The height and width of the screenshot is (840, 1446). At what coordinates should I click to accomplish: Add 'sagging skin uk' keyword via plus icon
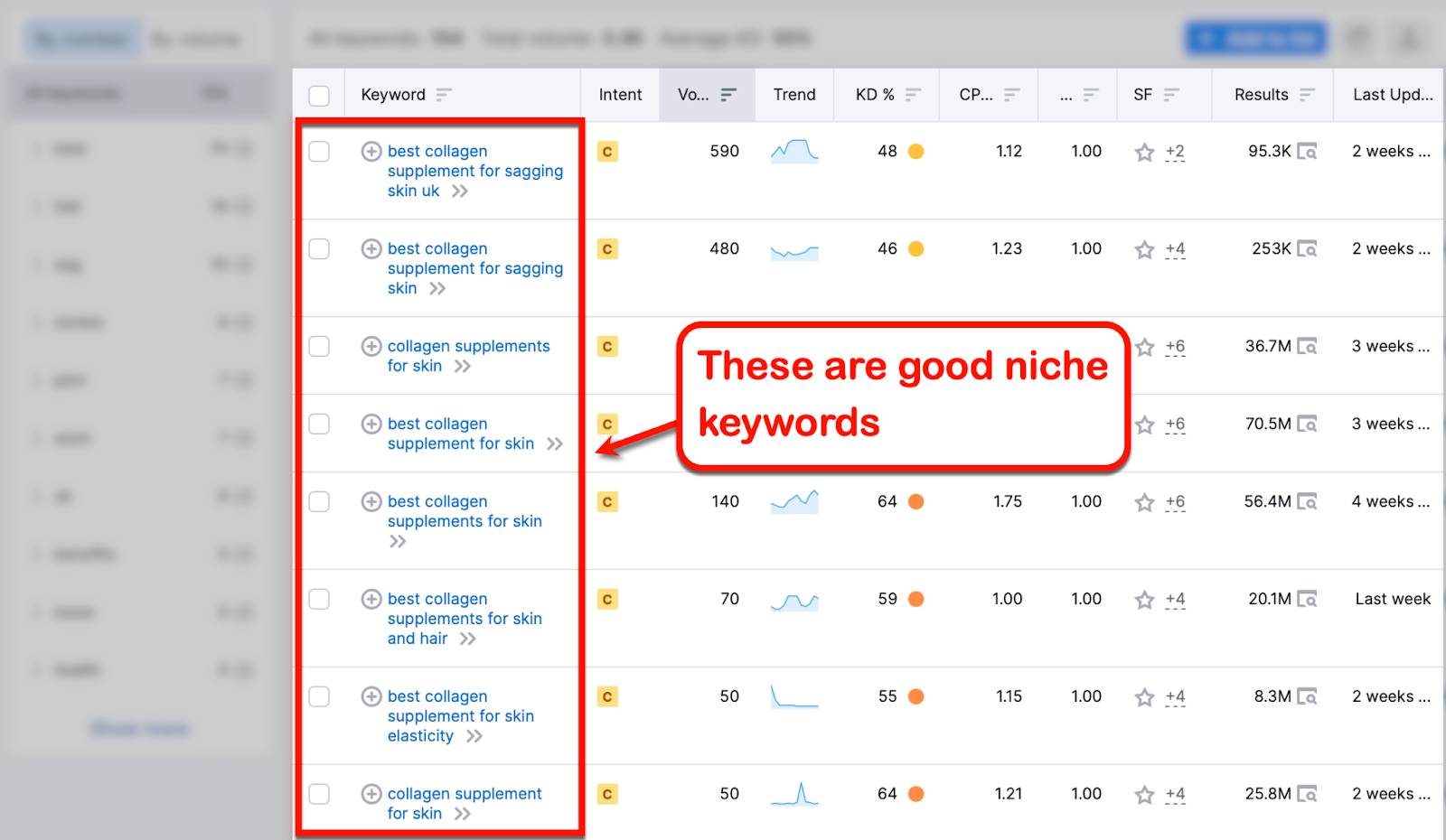tap(371, 152)
